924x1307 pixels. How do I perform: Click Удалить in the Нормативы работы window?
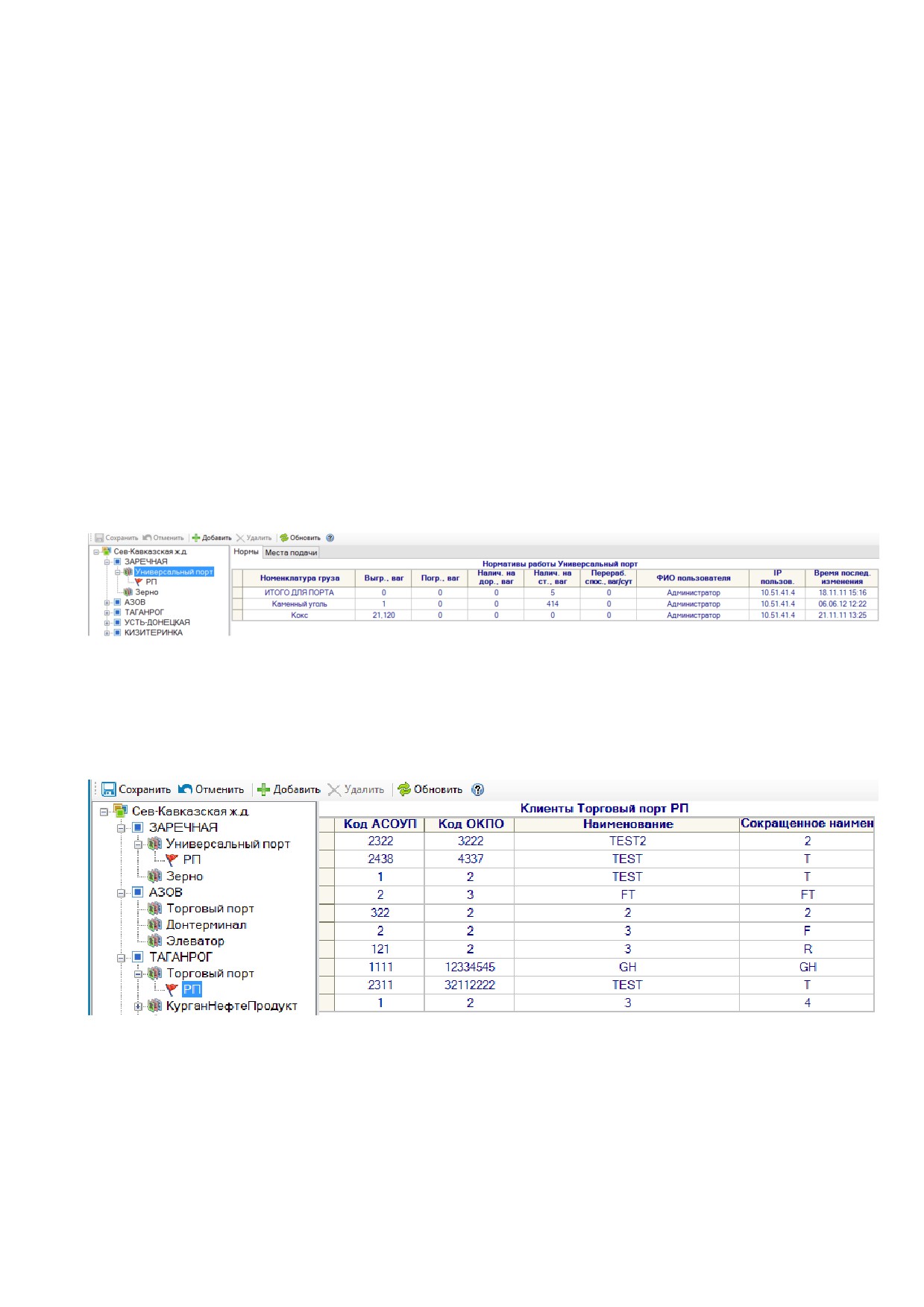coord(254,538)
